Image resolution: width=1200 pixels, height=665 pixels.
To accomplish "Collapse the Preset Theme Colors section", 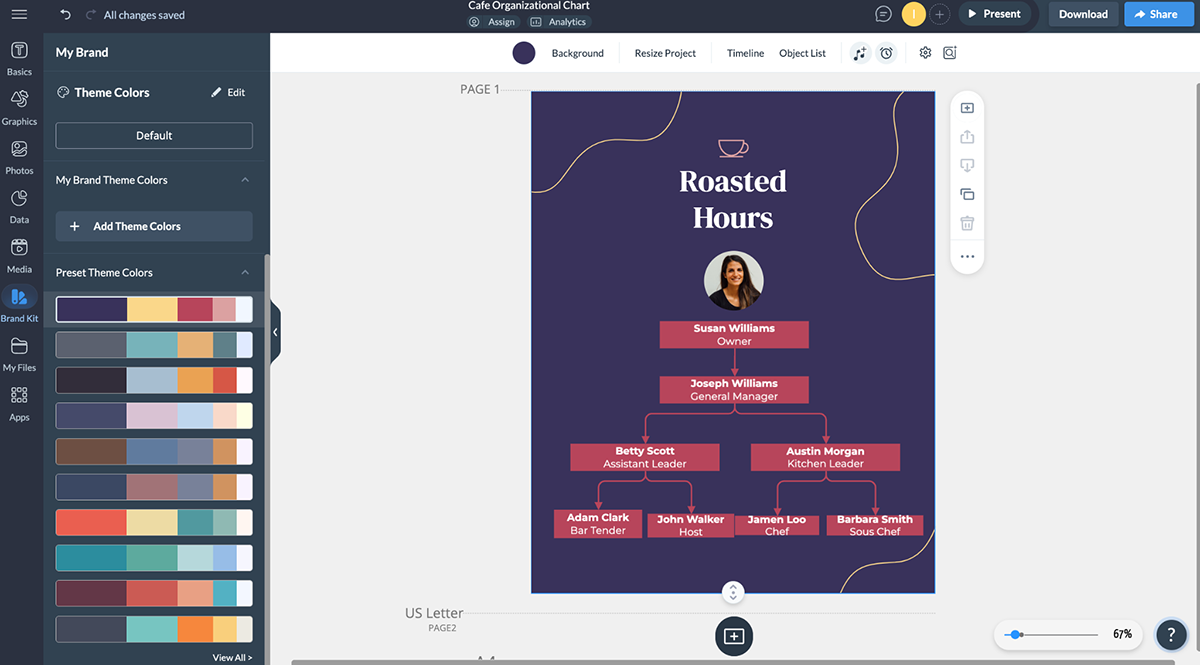I will pos(245,272).
